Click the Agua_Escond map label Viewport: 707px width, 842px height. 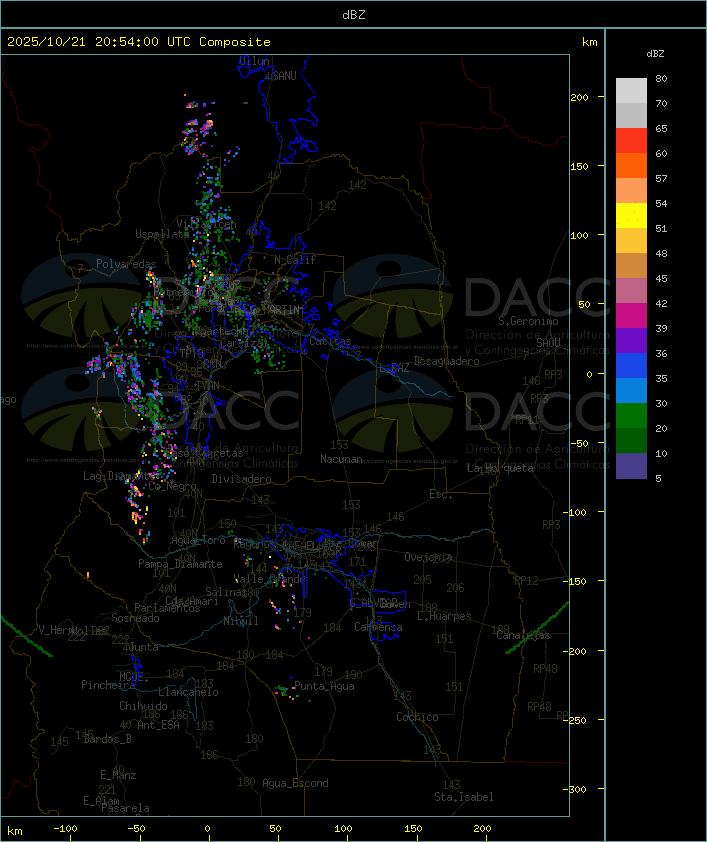pyautogui.click(x=295, y=783)
